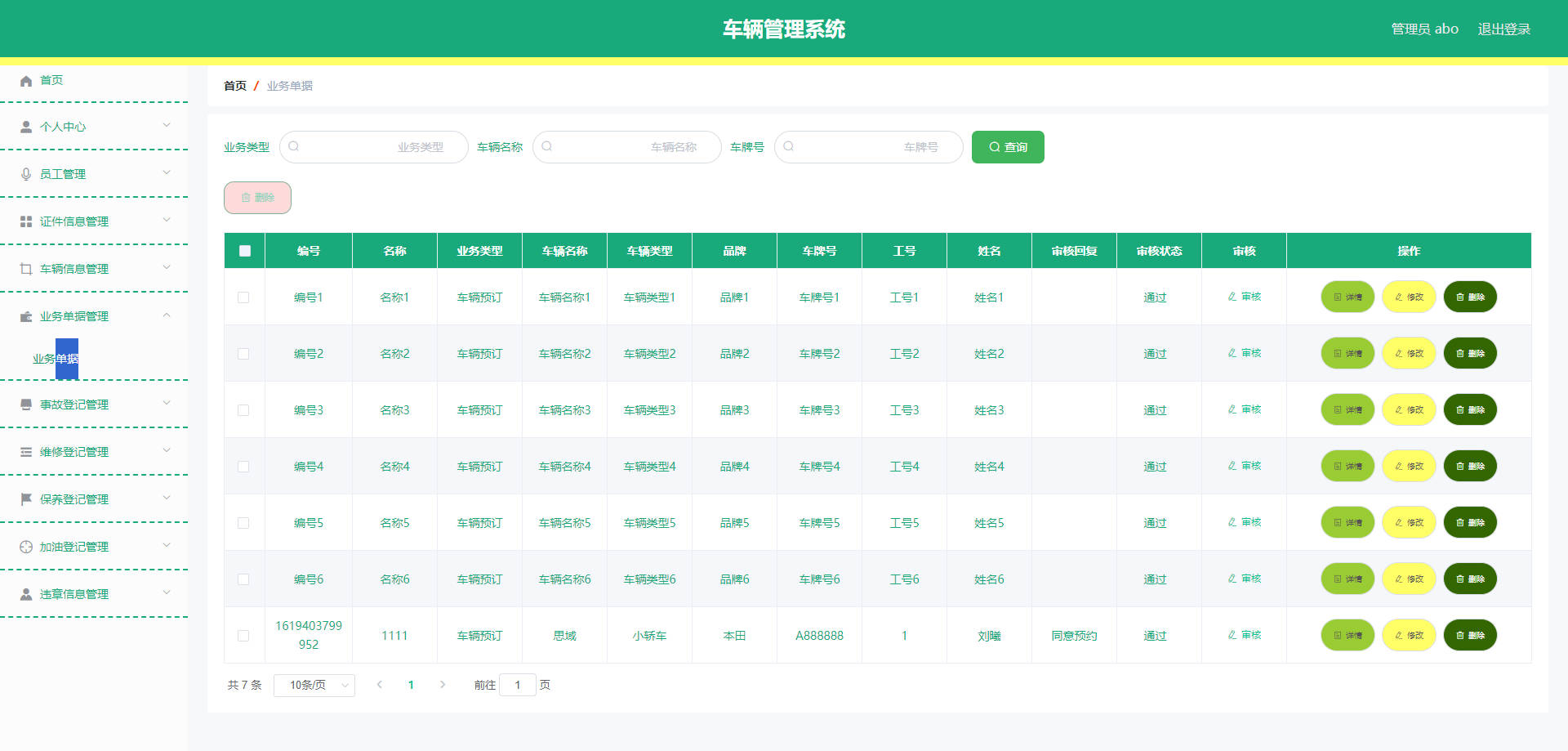Check the checkbox for row 编号4
Viewport: 1568px width, 751px height.
[243, 467]
